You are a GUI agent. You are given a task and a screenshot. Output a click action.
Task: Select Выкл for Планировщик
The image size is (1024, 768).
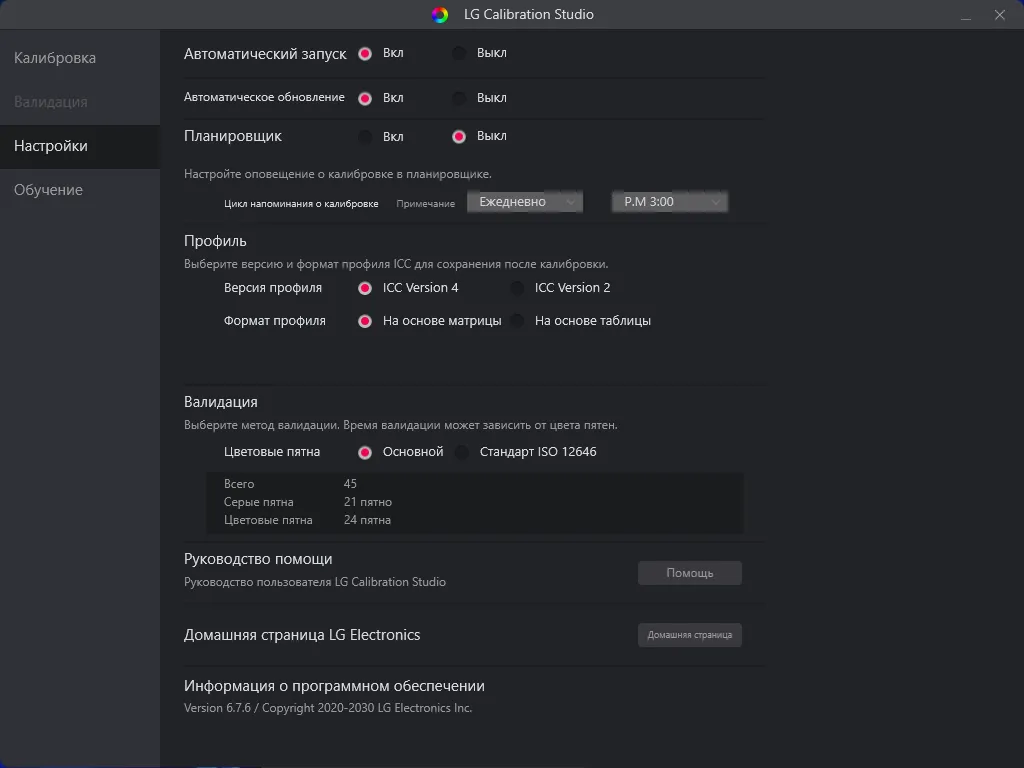click(x=459, y=136)
